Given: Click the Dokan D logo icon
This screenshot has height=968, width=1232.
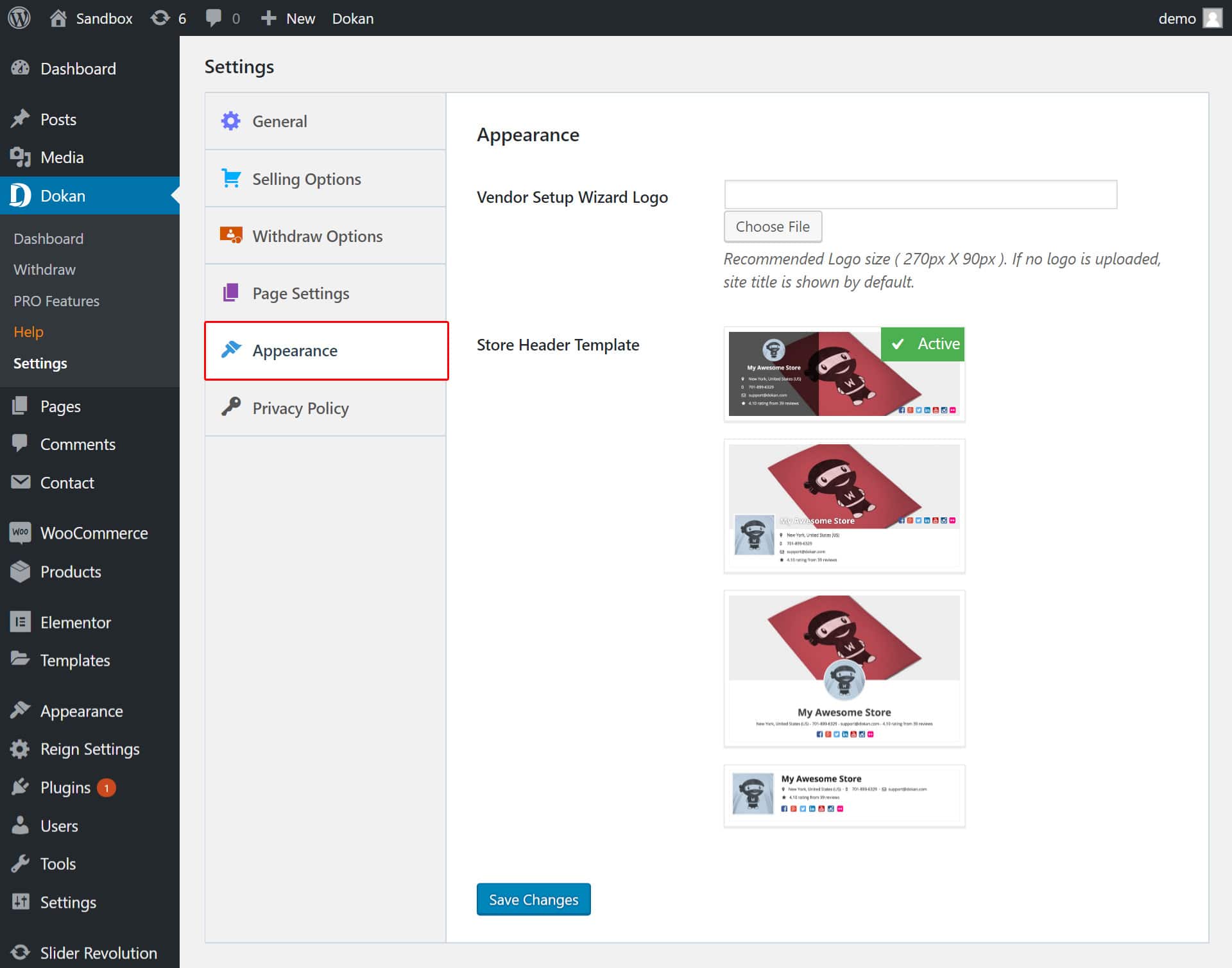Looking at the screenshot, I should tap(20, 195).
